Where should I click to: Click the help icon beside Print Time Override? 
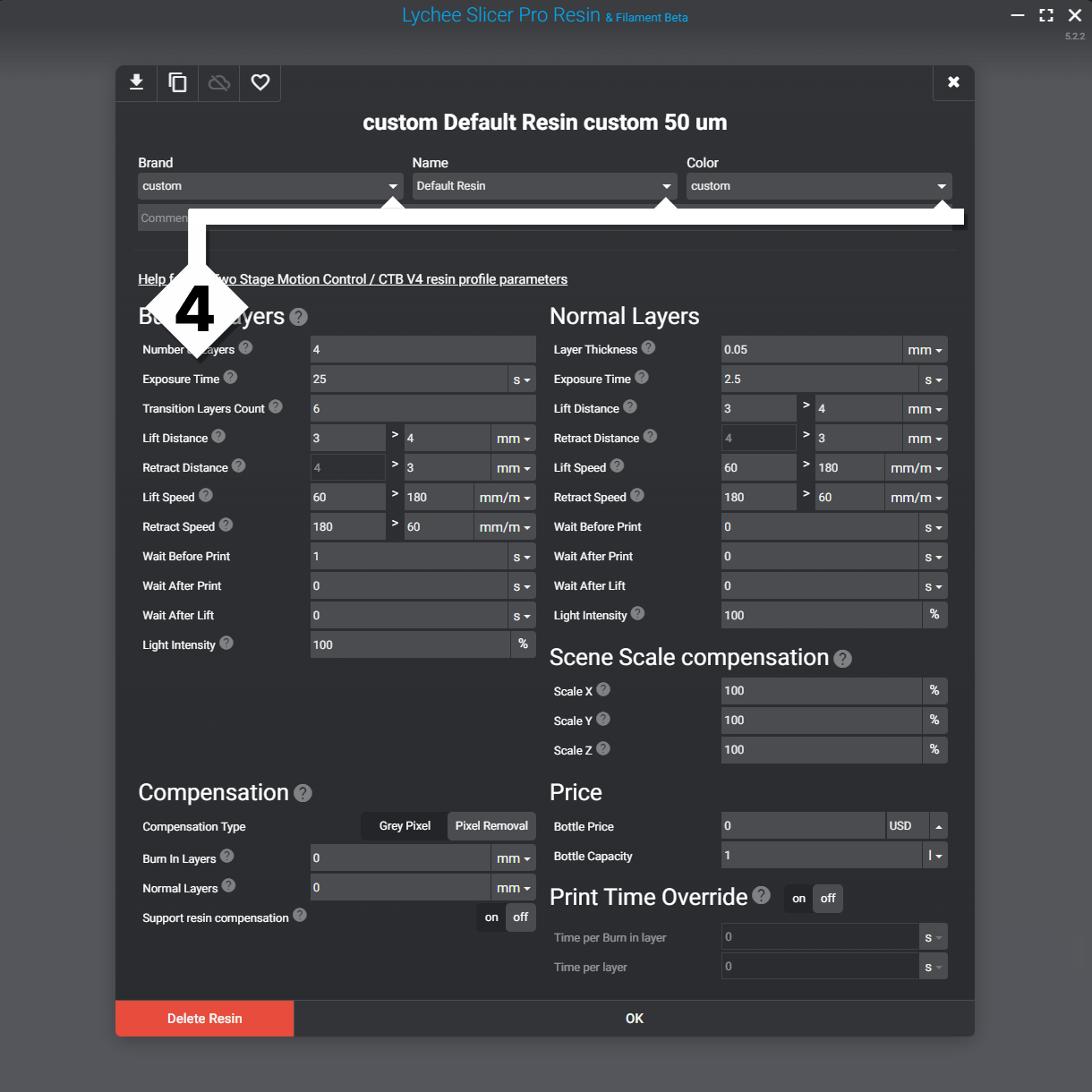(x=761, y=895)
